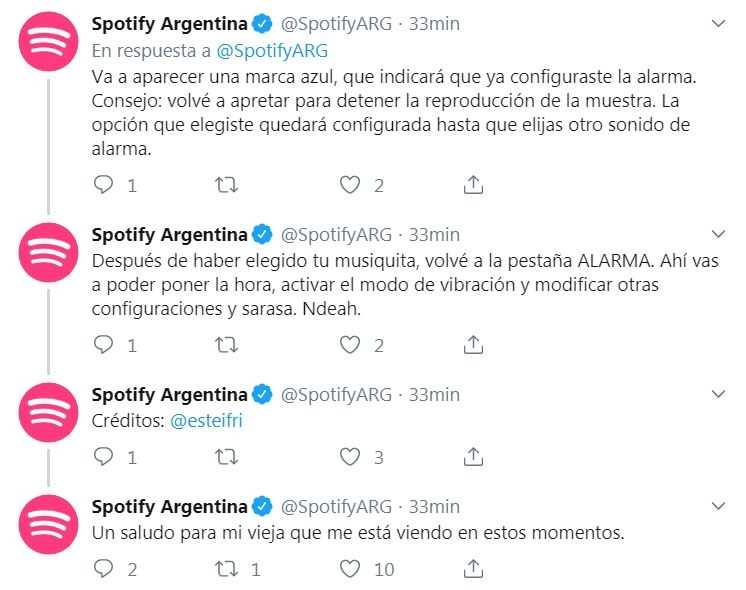Retweet the 'Un saludo para mi vieja' tweet
Image resolution: width=746 pixels, height=590 pixels.
coord(228,569)
